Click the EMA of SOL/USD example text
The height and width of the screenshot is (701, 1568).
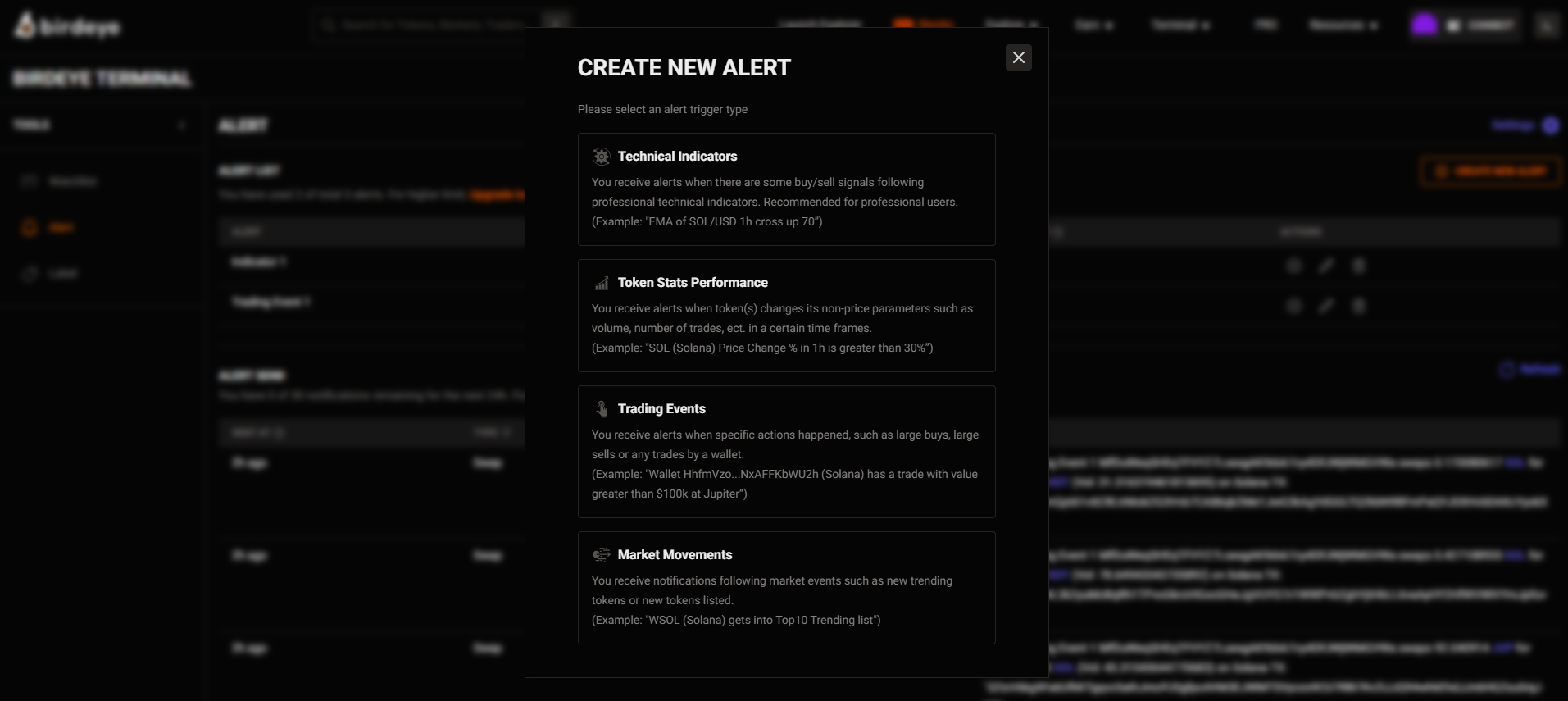click(x=707, y=221)
